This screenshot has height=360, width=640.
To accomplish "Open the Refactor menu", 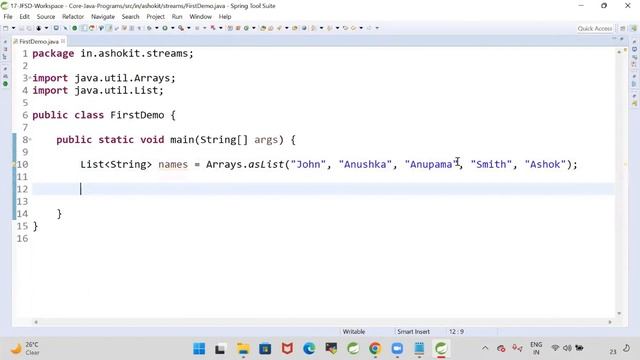I will (73, 17).
